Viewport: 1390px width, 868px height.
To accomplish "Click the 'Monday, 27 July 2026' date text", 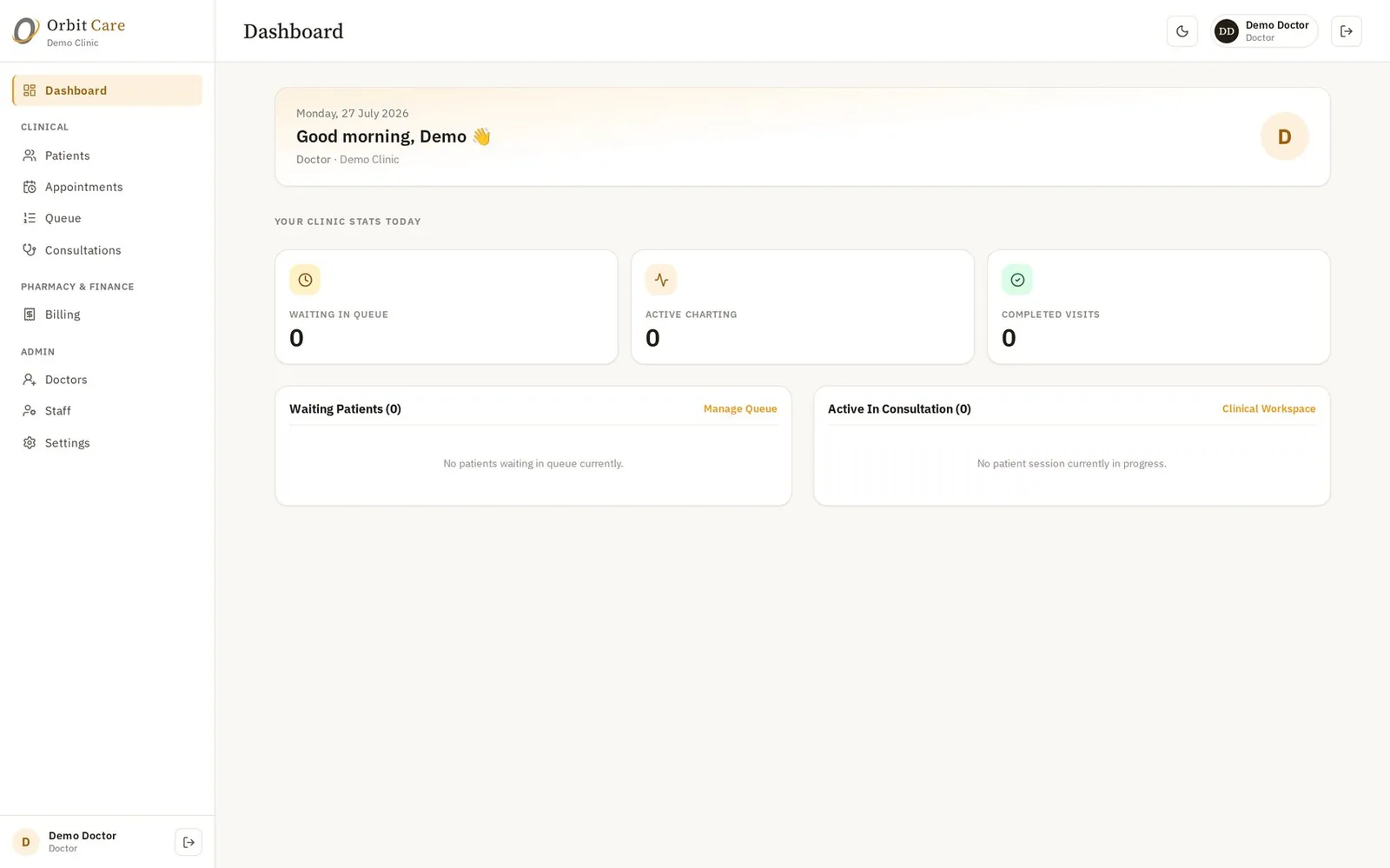I will click(352, 113).
